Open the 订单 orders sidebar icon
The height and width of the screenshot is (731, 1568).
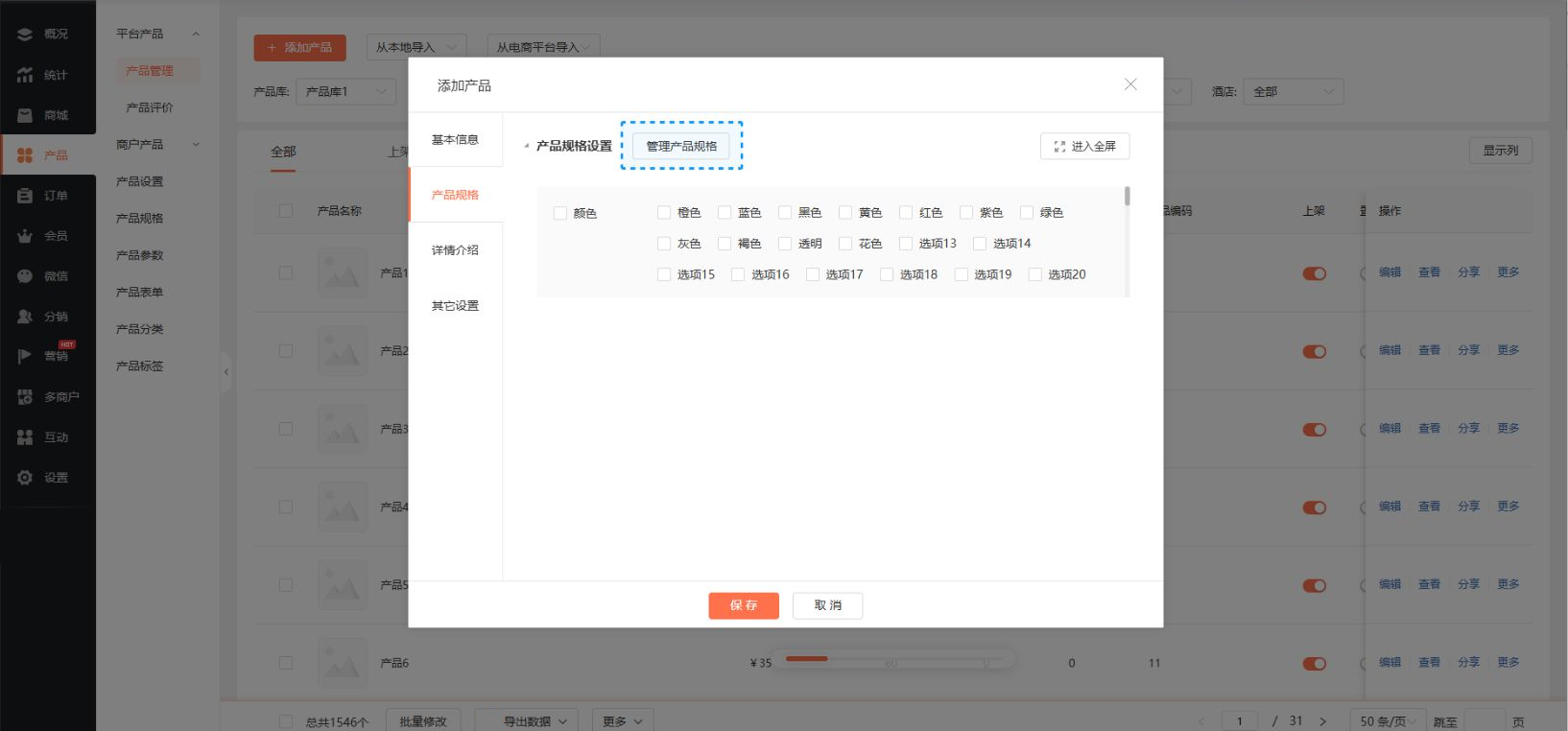click(25, 196)
